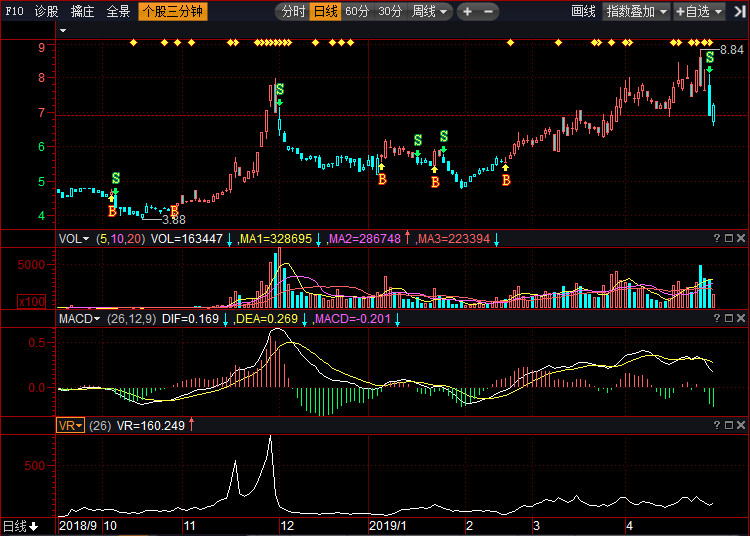Click the jump-to-end arrow icon
The image size is (750, 536).
pyautogui.click(x=739, y=11)
